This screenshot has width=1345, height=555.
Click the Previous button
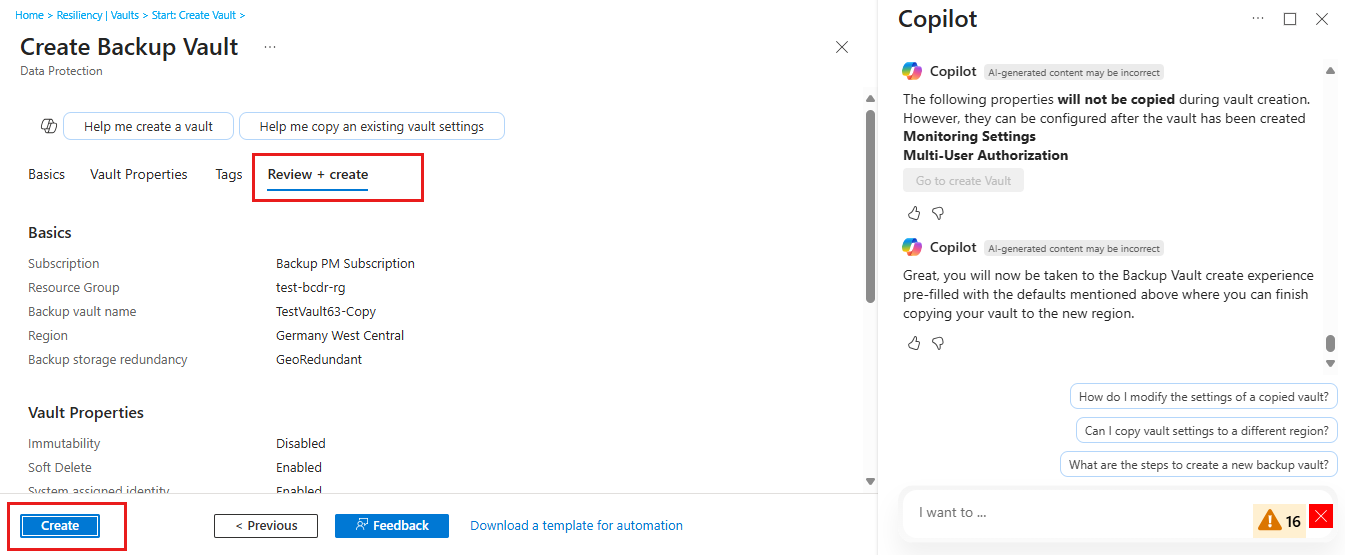tap(266, 526)
